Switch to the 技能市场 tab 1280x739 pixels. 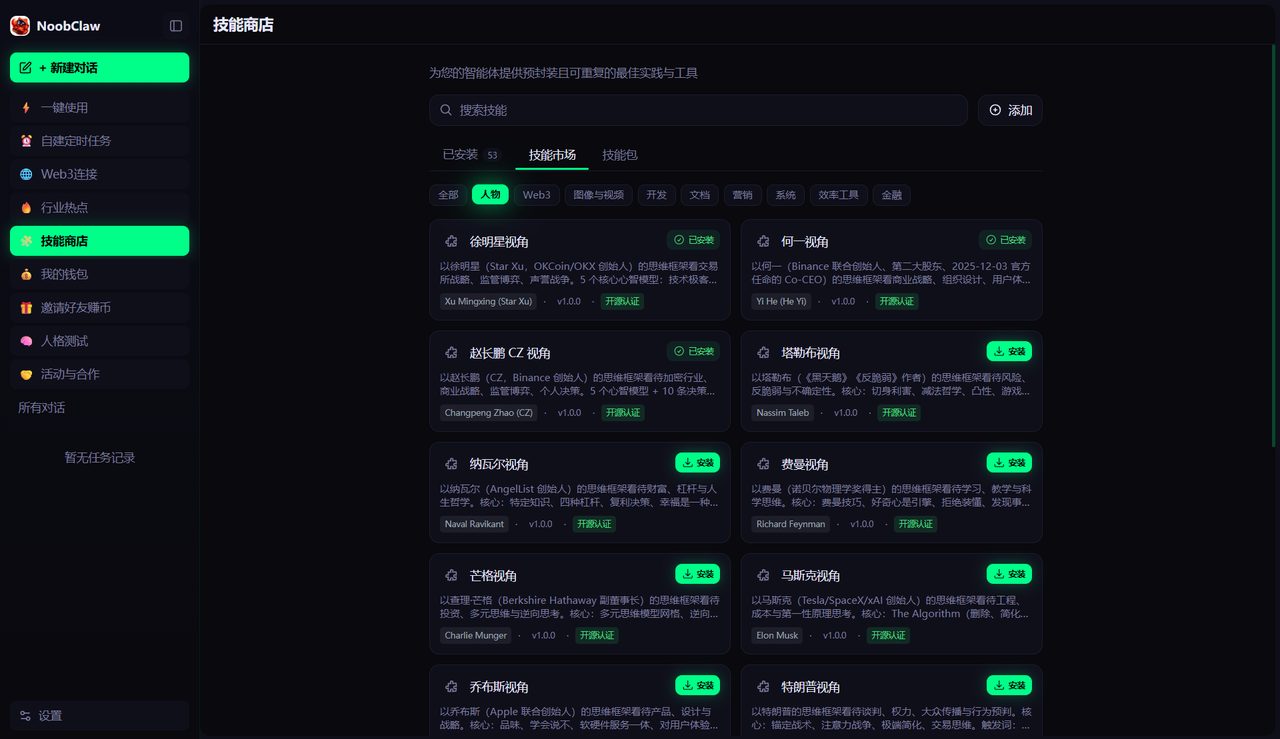[x=552, y=155]
